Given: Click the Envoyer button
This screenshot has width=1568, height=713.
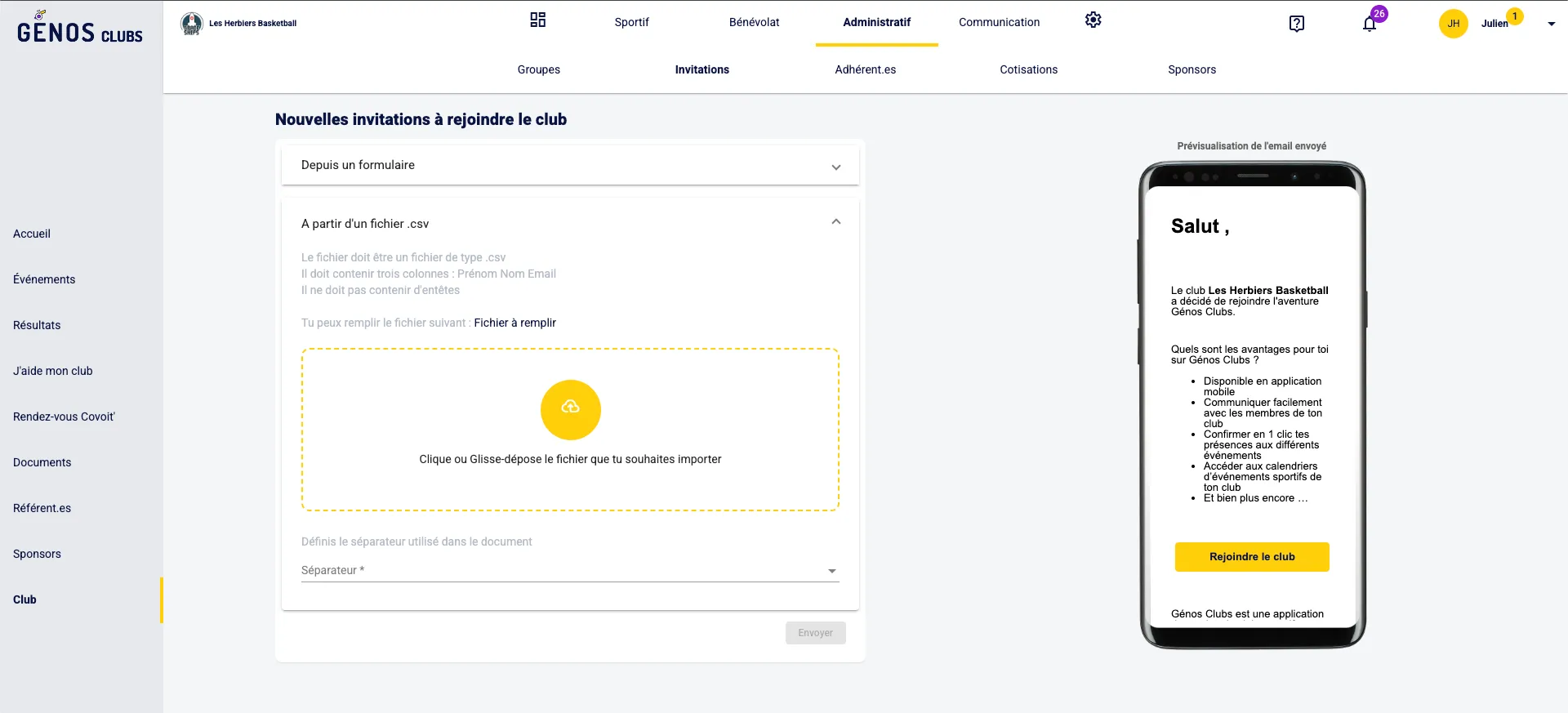Looking at the screenshot, I should coord(816,633).
